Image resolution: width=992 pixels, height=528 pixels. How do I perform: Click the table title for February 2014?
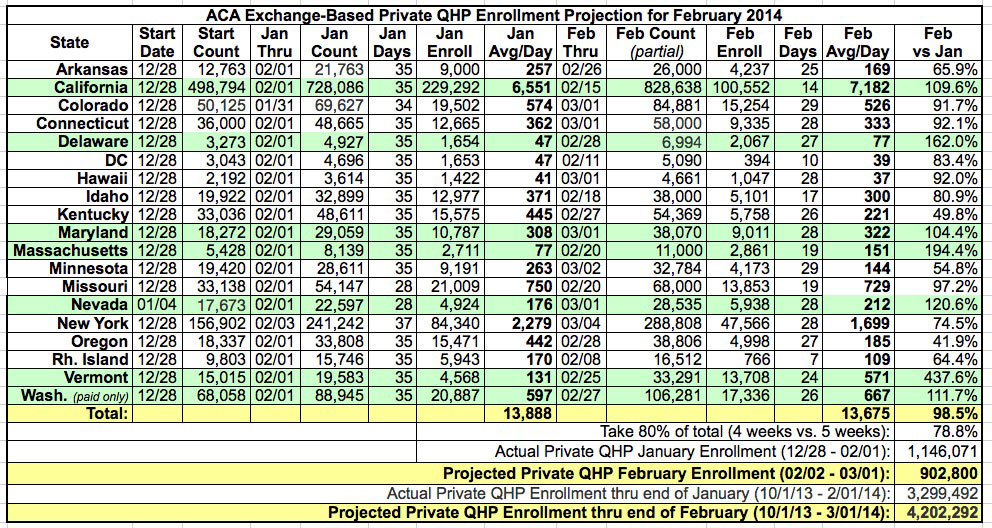495,14
